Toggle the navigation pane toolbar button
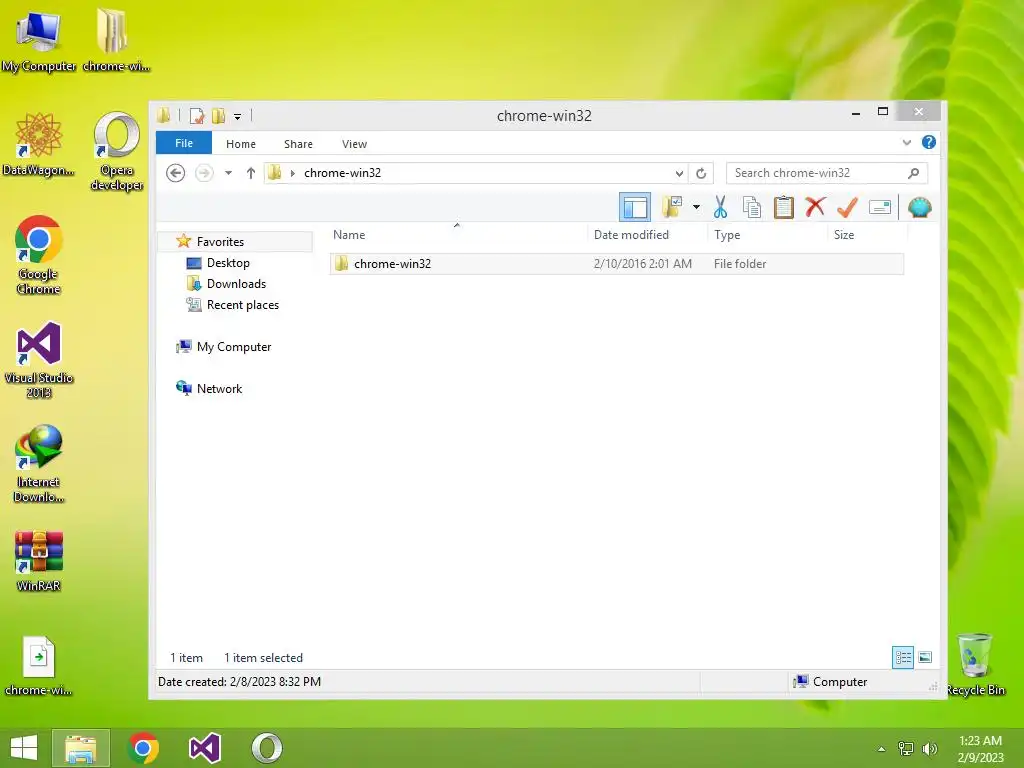1024x768 pixels. click(634, 208)
